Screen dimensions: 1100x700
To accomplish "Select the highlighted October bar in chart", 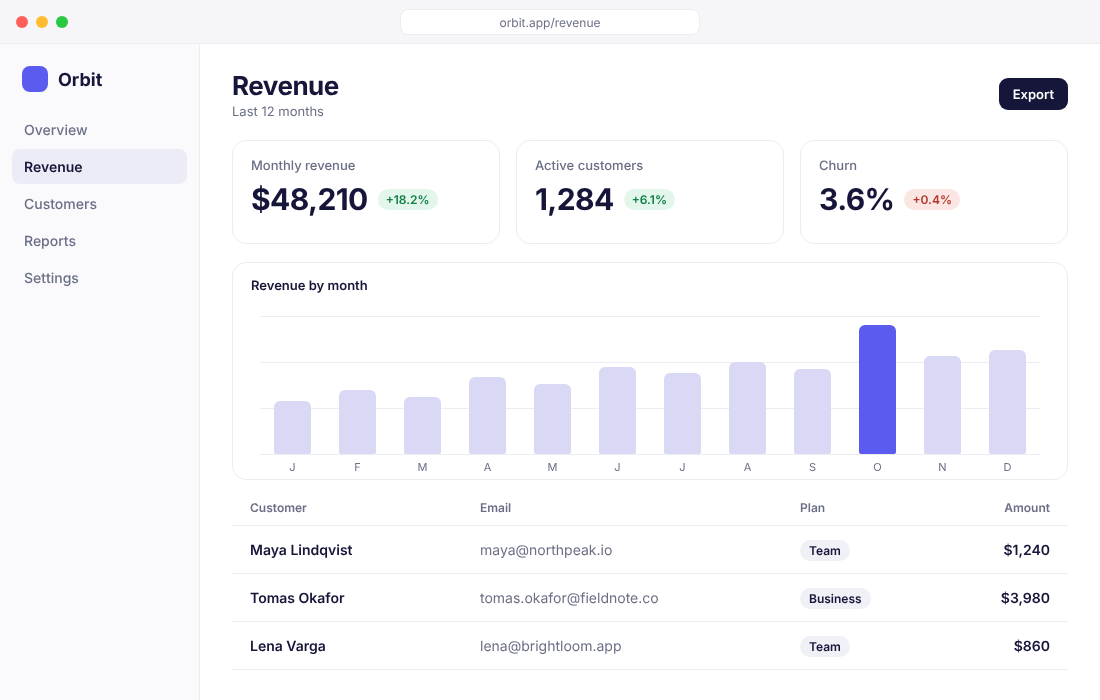I will [877, 389].
